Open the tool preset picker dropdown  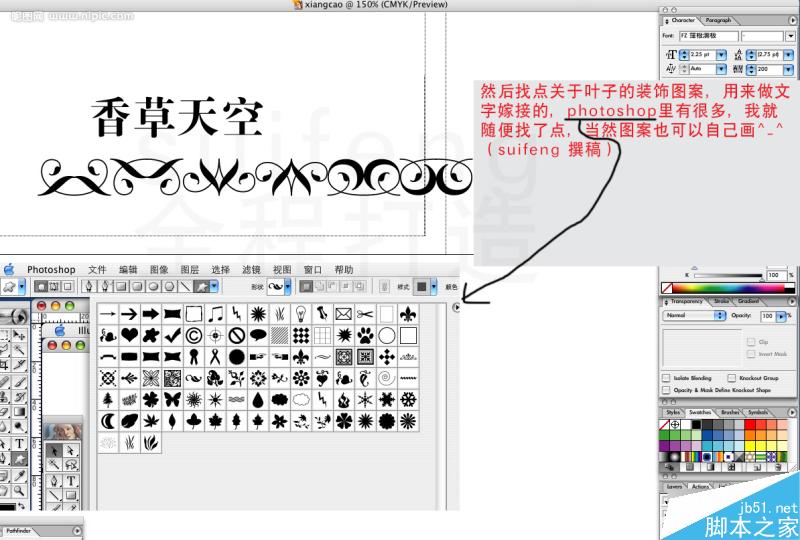coord(21,286)
